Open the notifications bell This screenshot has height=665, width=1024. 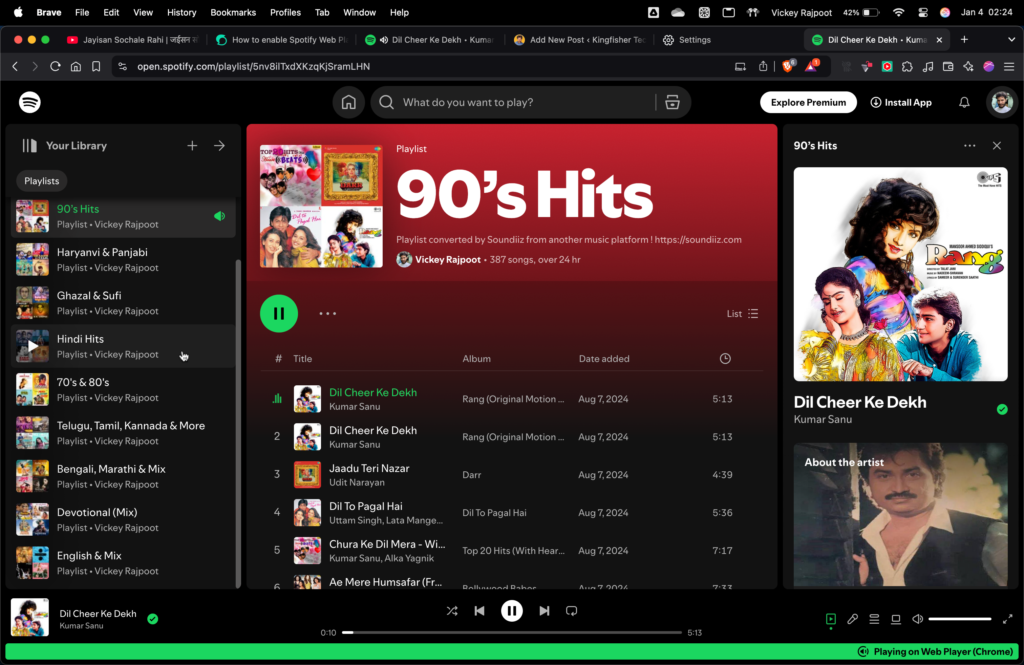pyautogui.click(x=964, y=103)
